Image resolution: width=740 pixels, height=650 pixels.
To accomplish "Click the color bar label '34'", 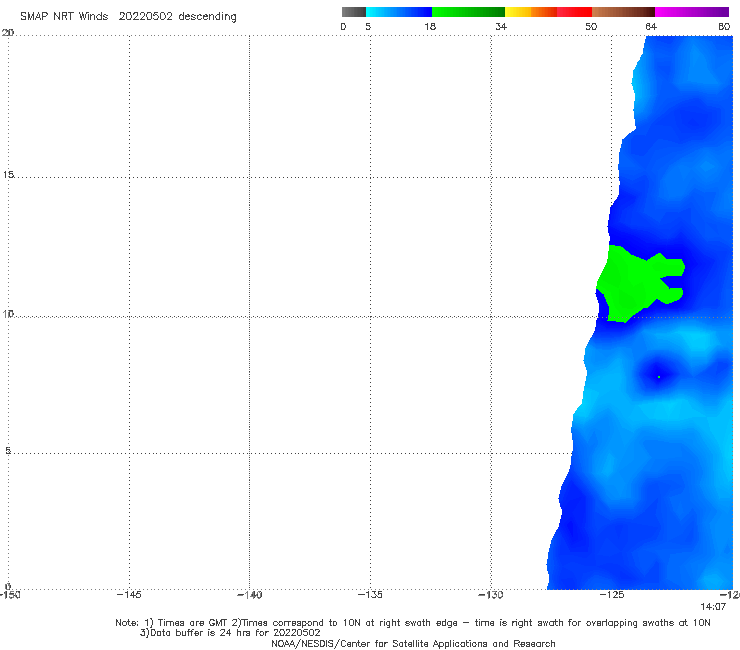I will point(501,27).
